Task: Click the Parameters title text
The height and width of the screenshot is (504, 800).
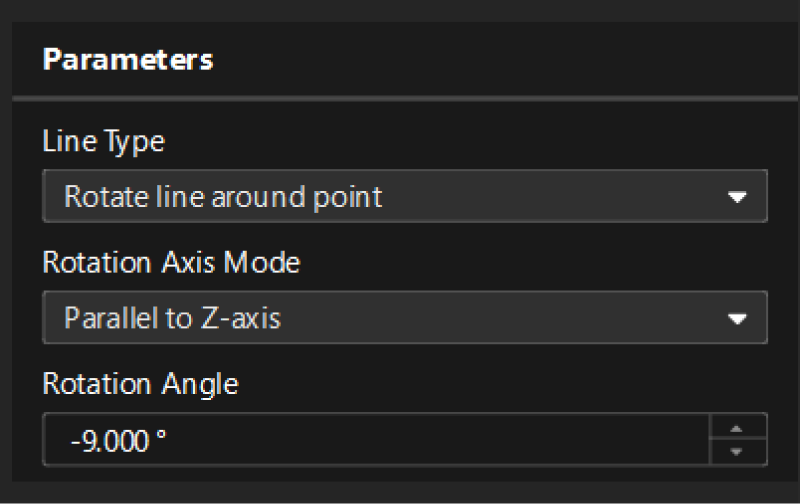Action: pyautogui.click(x=128, y=59)
